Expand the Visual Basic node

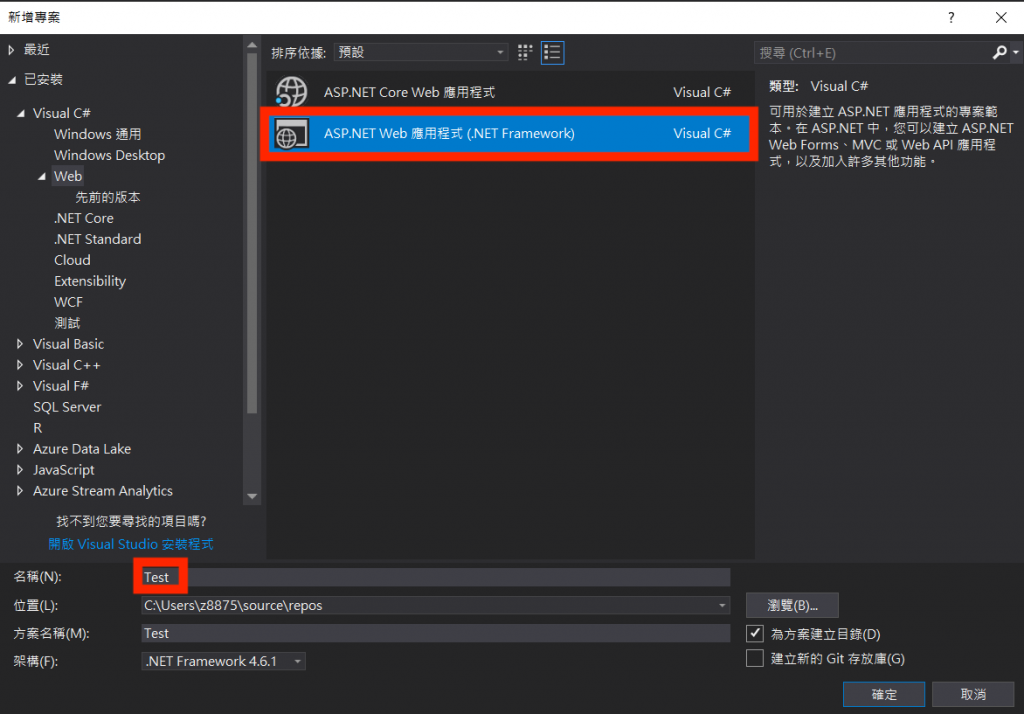[x=20, y=344]
